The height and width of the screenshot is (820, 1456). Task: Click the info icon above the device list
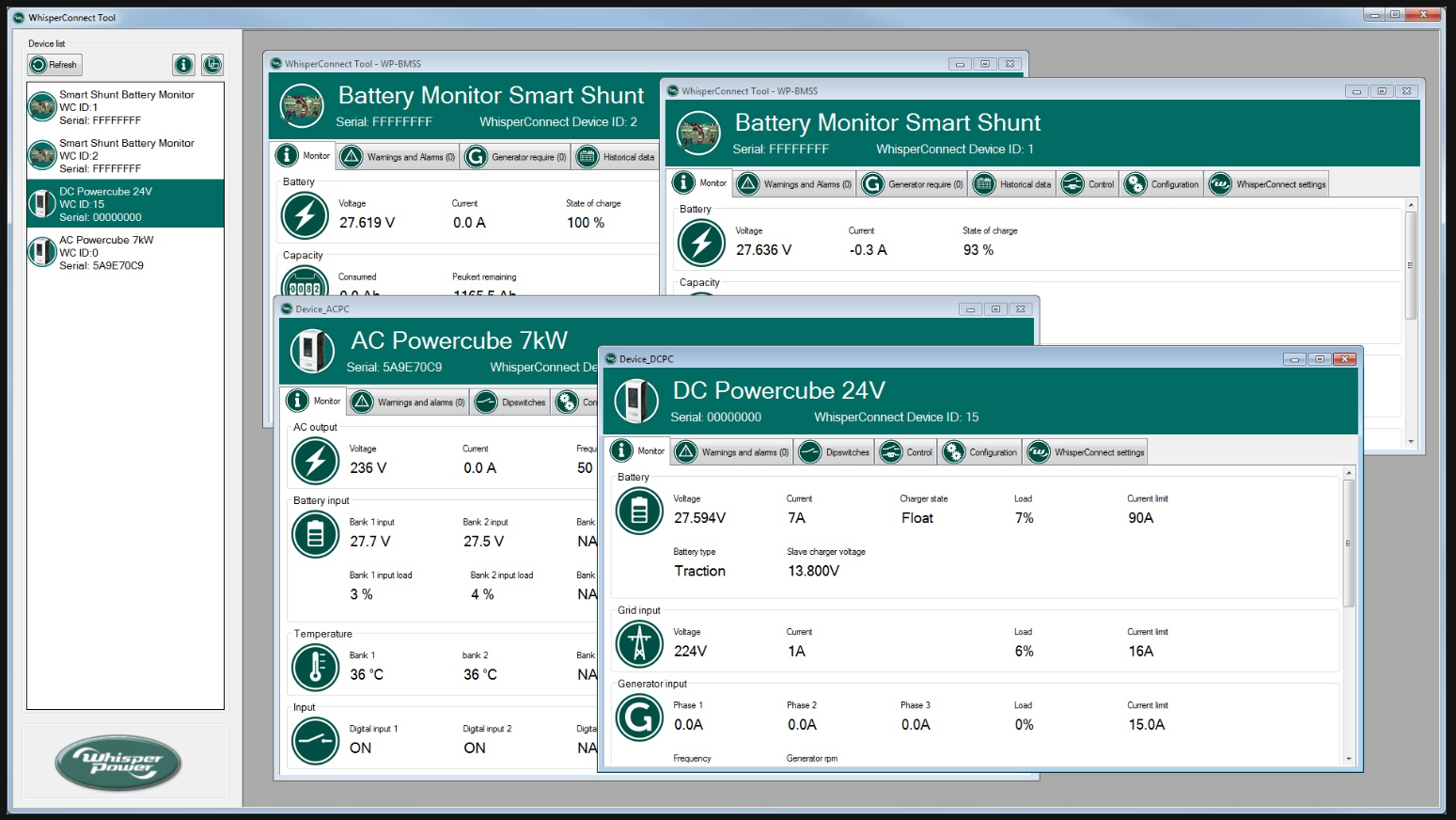[184, 65]
